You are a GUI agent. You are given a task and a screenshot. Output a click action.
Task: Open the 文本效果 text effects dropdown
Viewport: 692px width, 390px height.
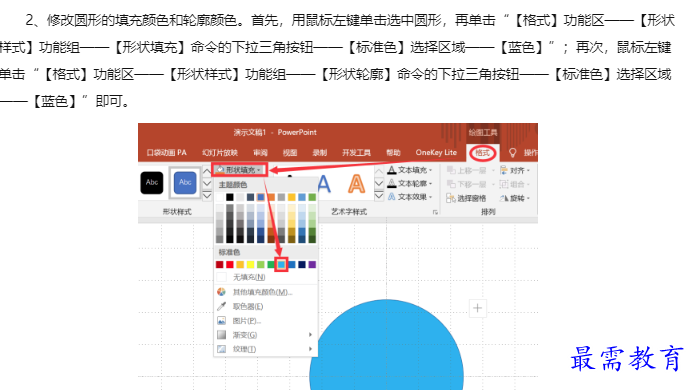pyautogui.click(x=410, y=197)
